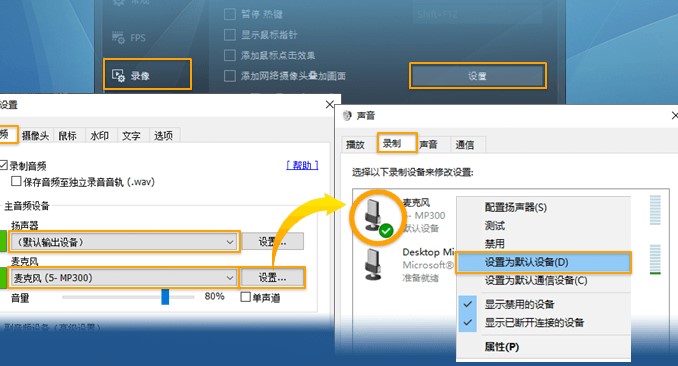Choose 配置扬声器(S) in context menu
The width and height of the screenshot is (678, 366).
click(x=544, y=207)
